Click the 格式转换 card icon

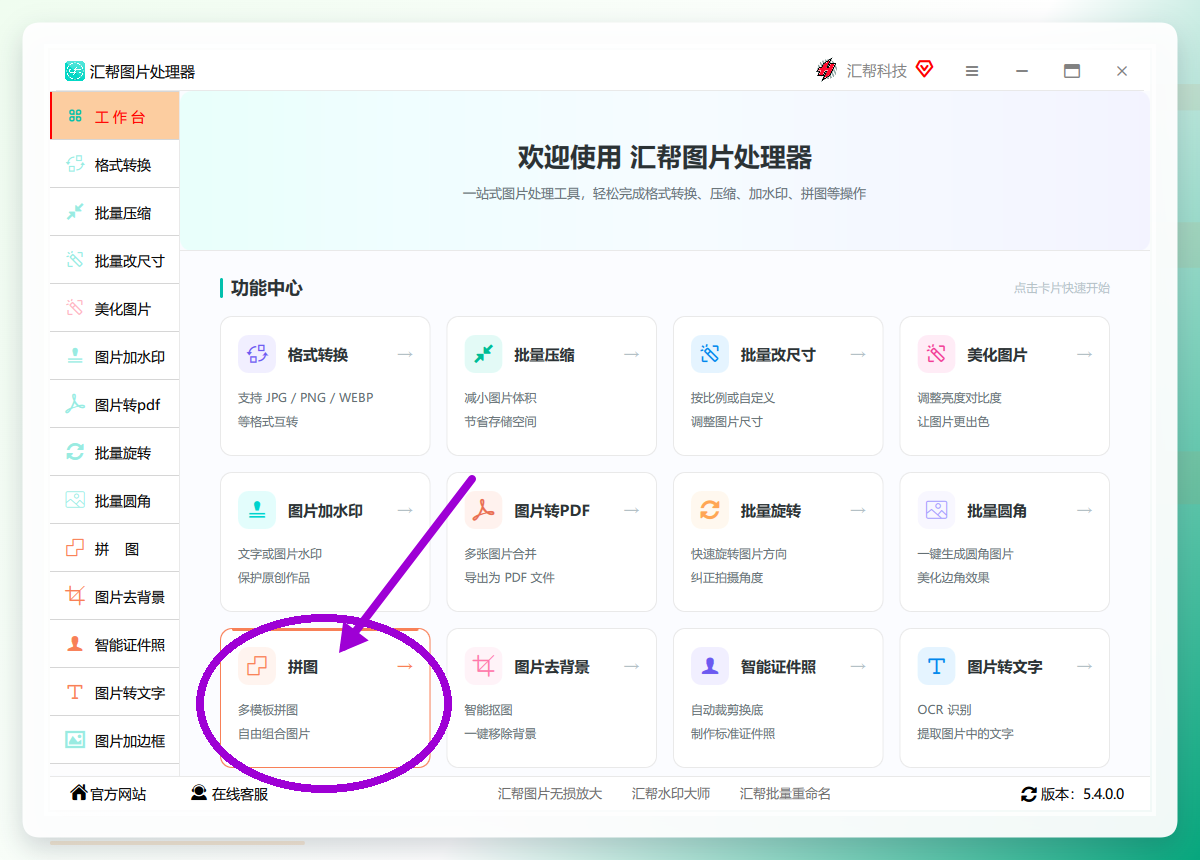pyautogui.click(x=257, y=354)
